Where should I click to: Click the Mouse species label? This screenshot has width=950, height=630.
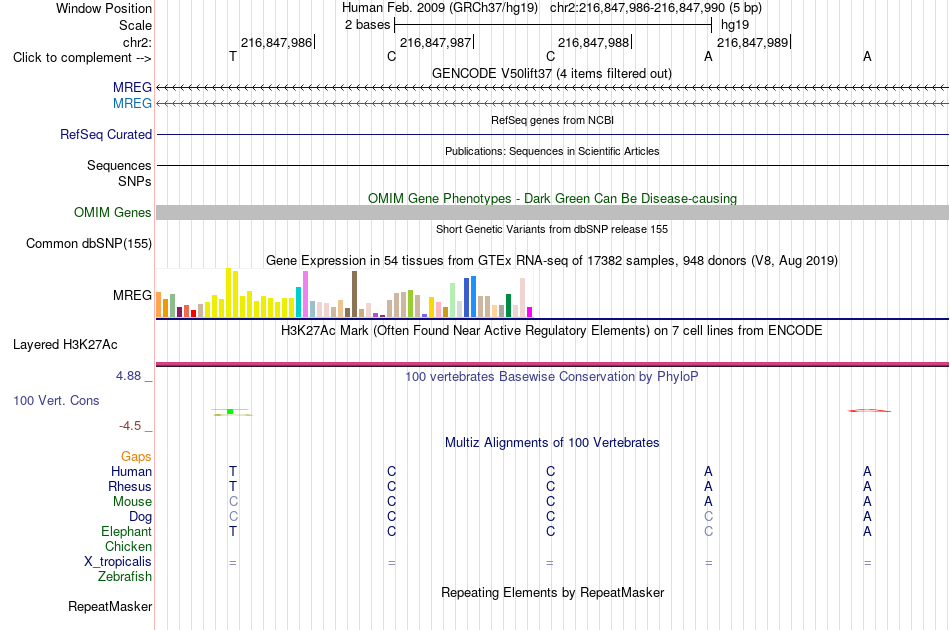[x=132, y=502]
